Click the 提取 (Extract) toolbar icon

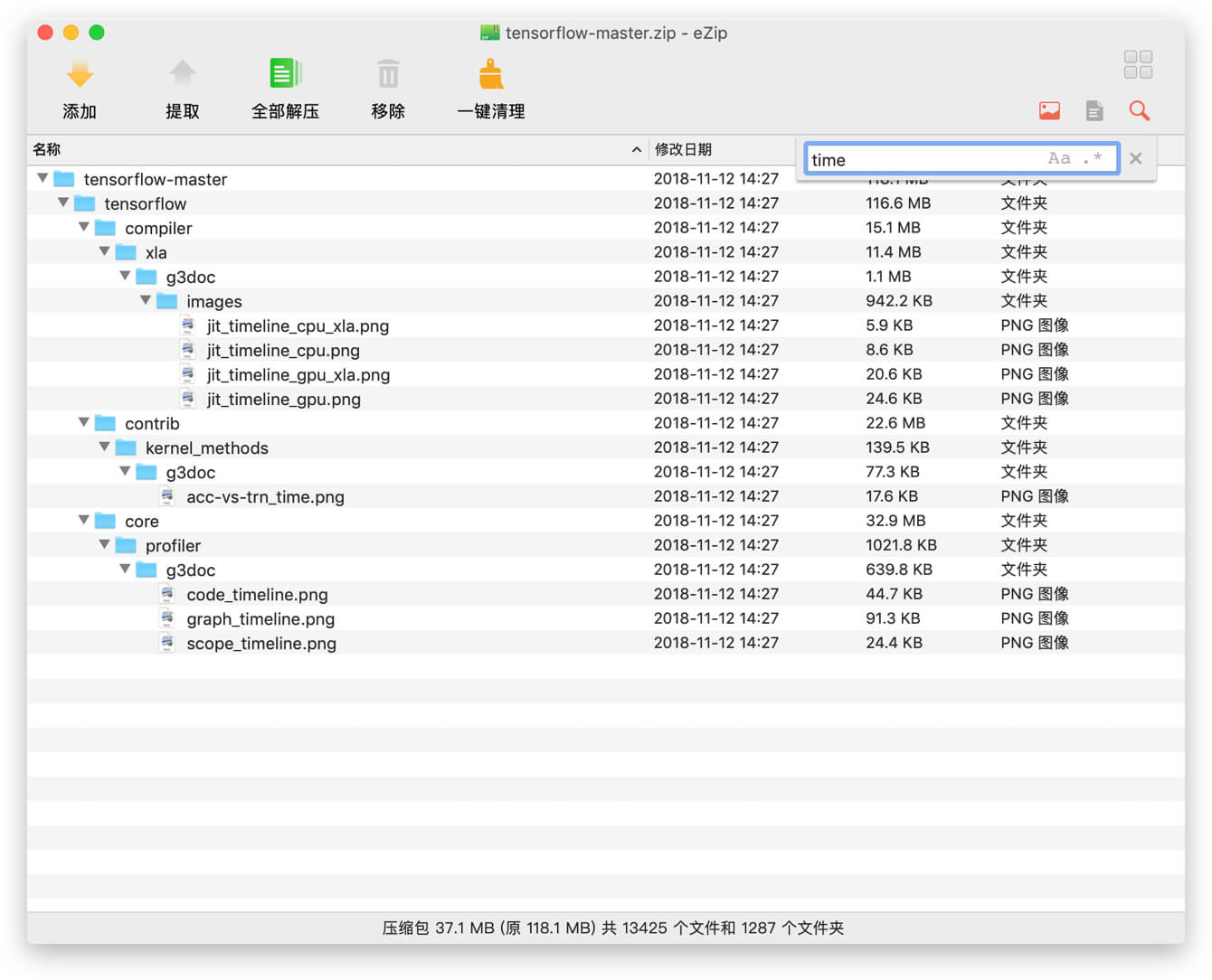coord(183,74)
